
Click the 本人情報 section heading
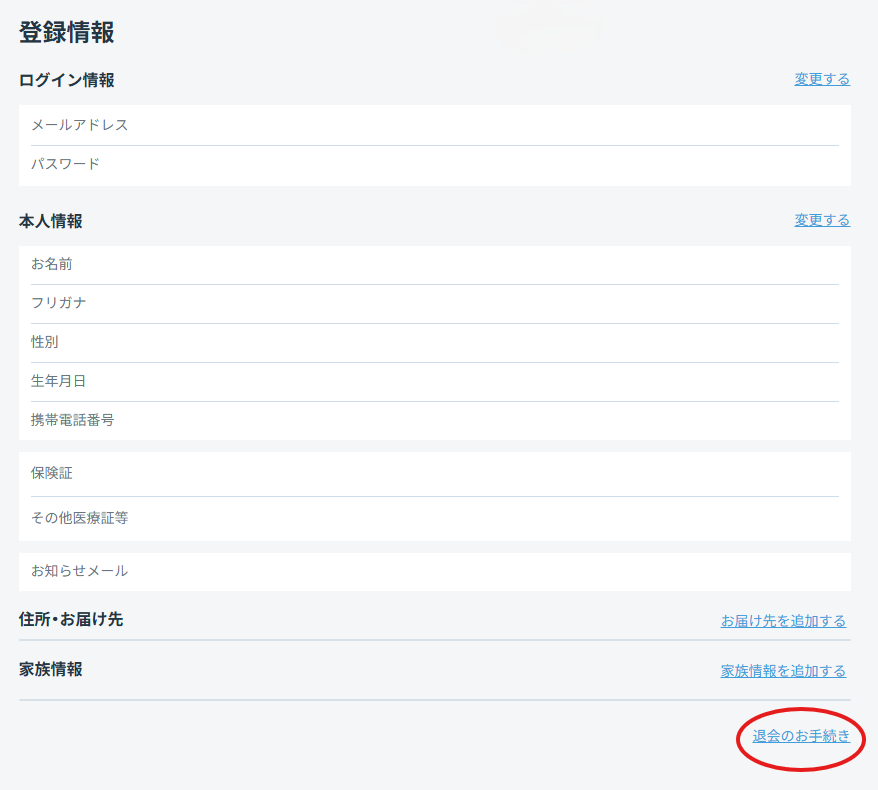[x=51, y=221]
